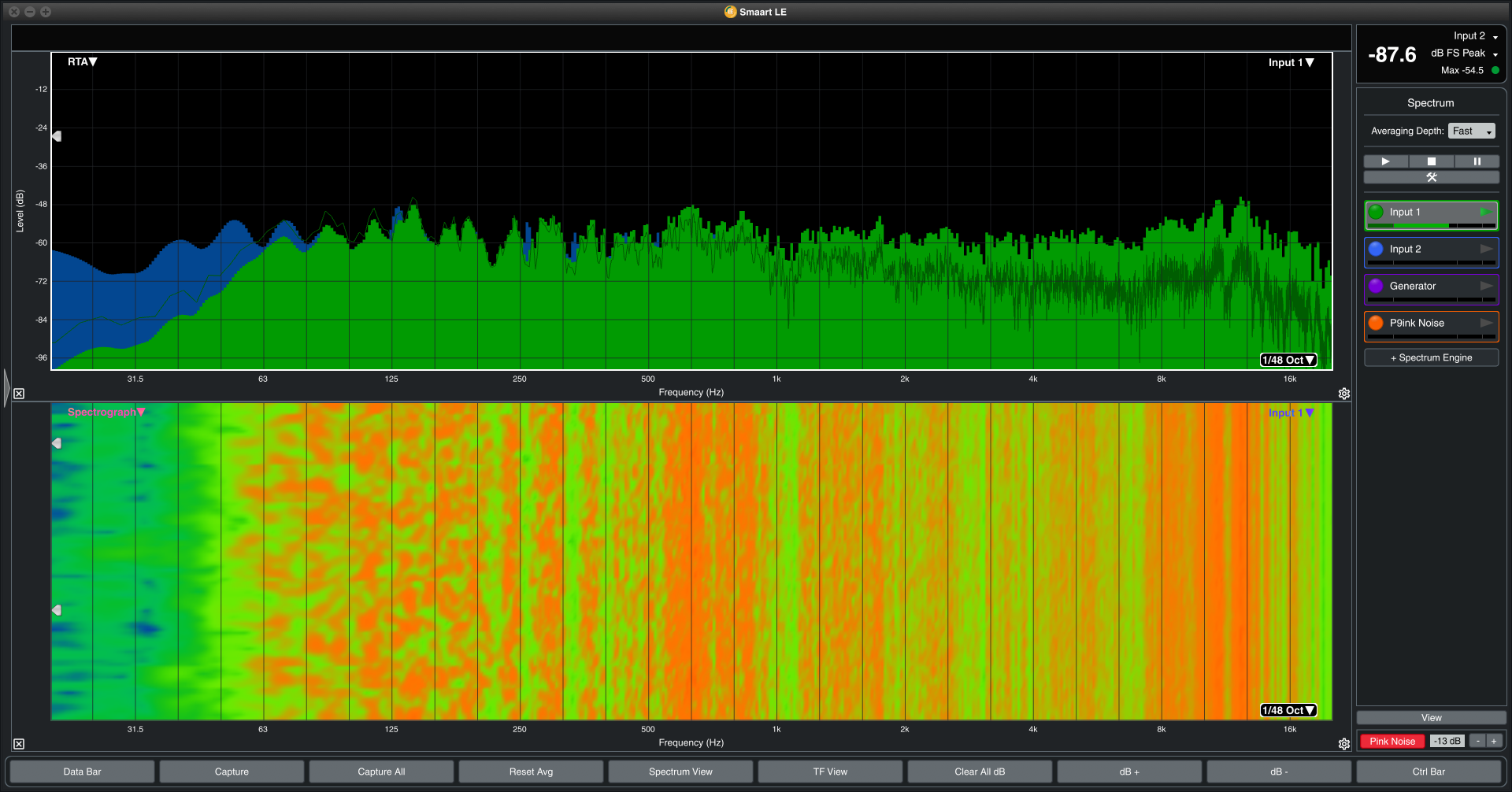Click the RTA level threshold marker
The width and height of the screenshot is (1512, 792).
(57, 136)
